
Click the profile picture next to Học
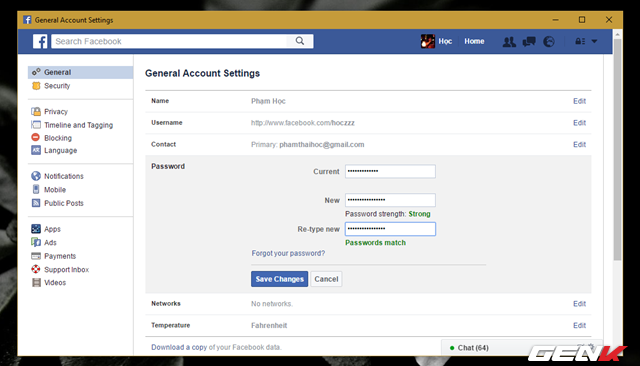[x=427, y=41]
